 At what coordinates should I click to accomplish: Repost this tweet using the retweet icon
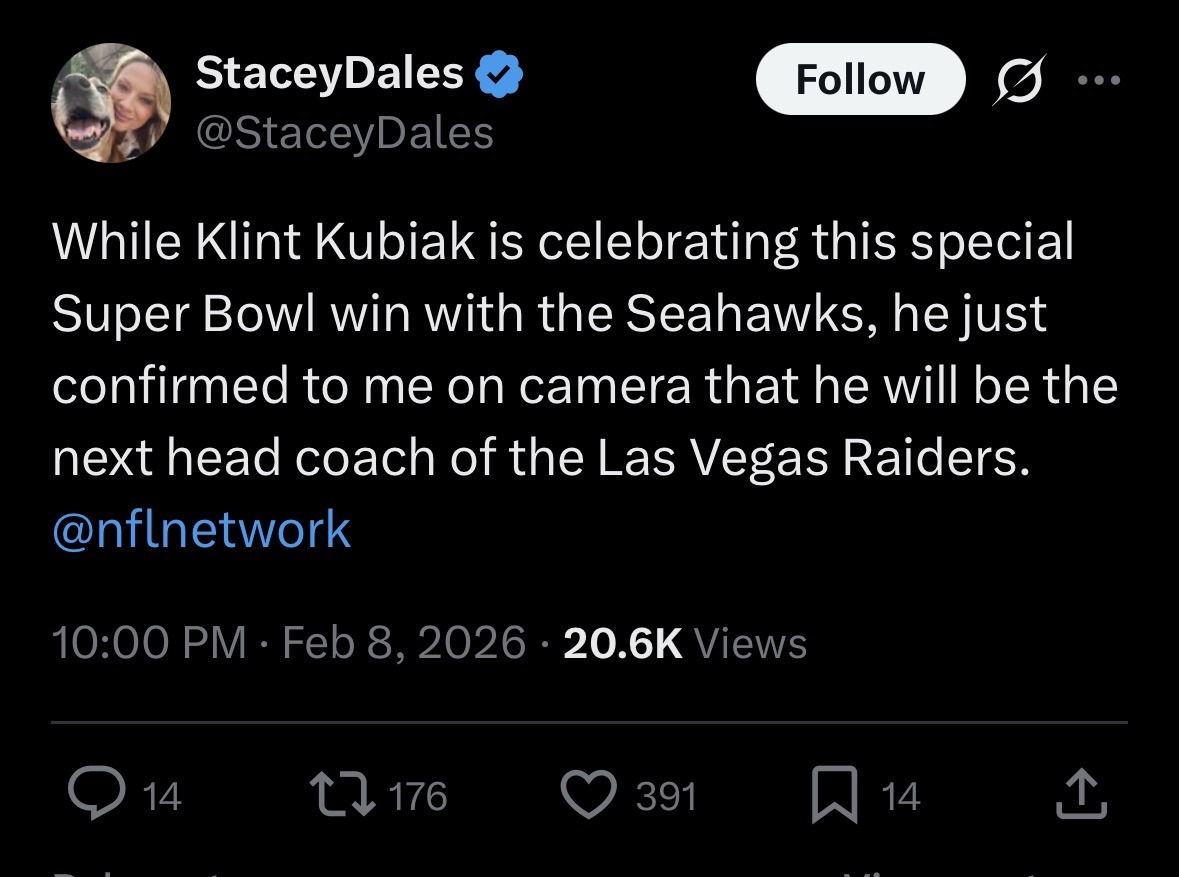point(341,795)
